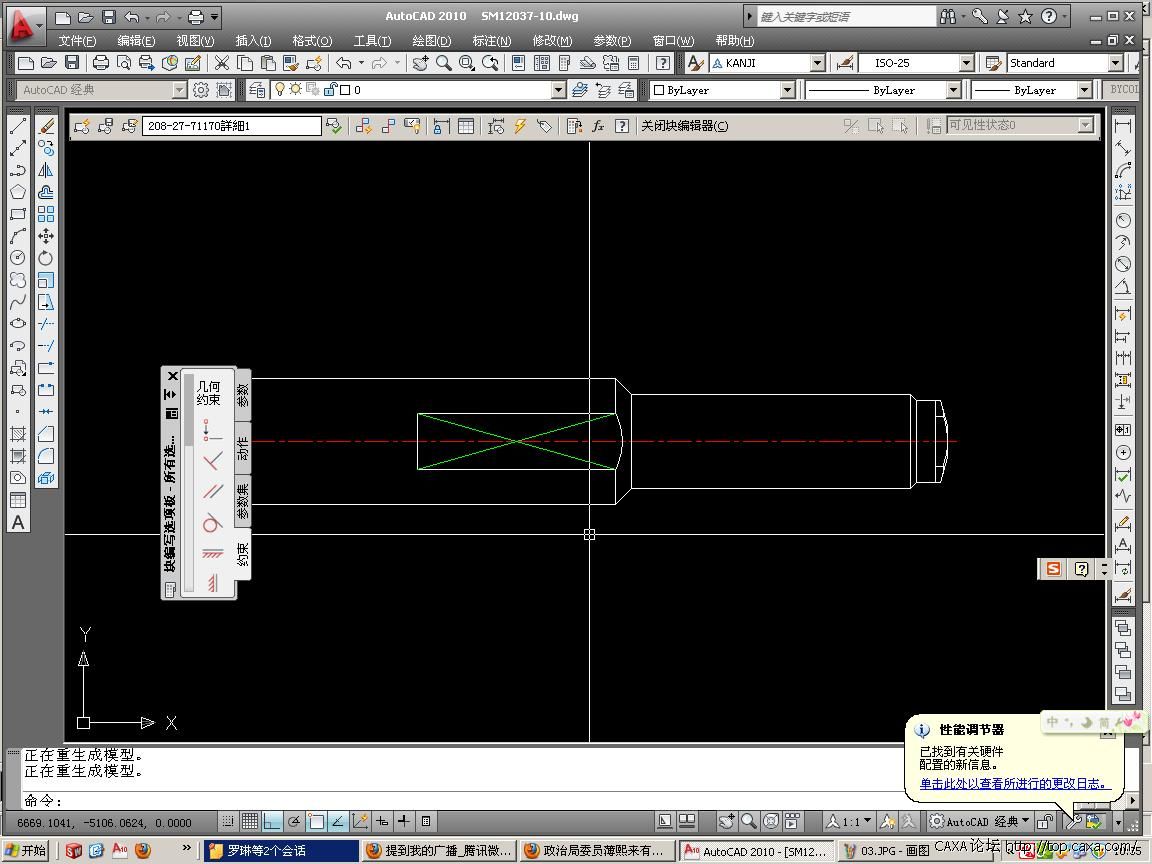This screenshot has width=1152, height=864.
Task: Open the 绘图(D) menu
Action: click(431, 41)
